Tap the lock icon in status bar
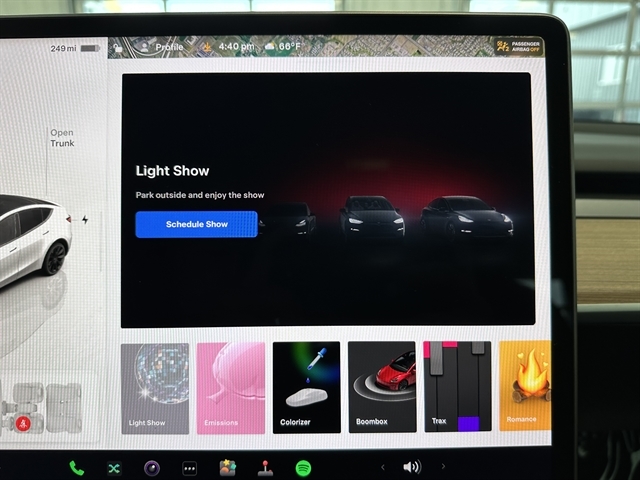Viewport: 640px width, 480px height. click(x=118, y=48)
